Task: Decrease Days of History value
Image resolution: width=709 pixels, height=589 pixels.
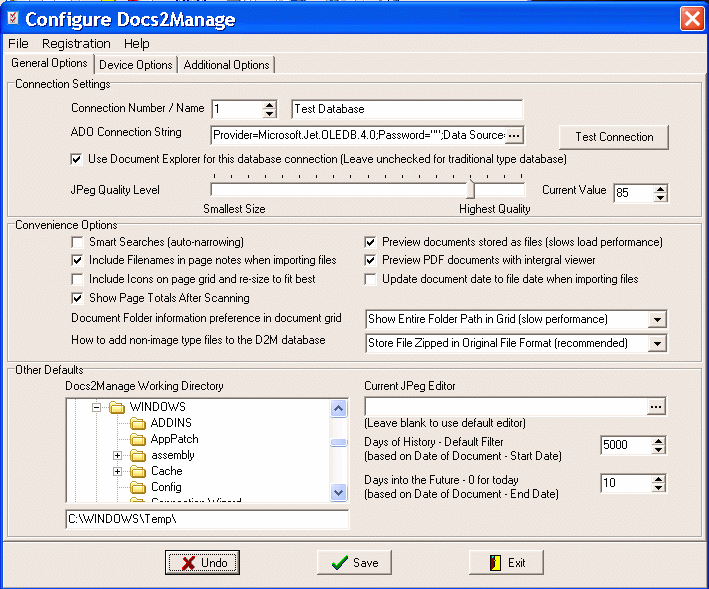Action: coord(659,449)
